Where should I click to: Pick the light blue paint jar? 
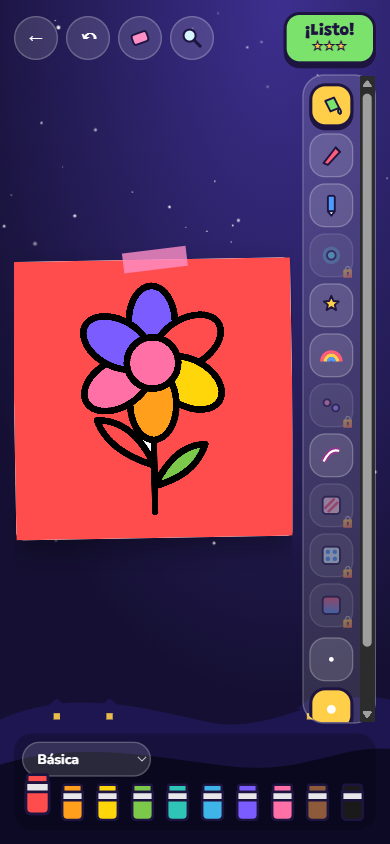(x=212, y=802)
